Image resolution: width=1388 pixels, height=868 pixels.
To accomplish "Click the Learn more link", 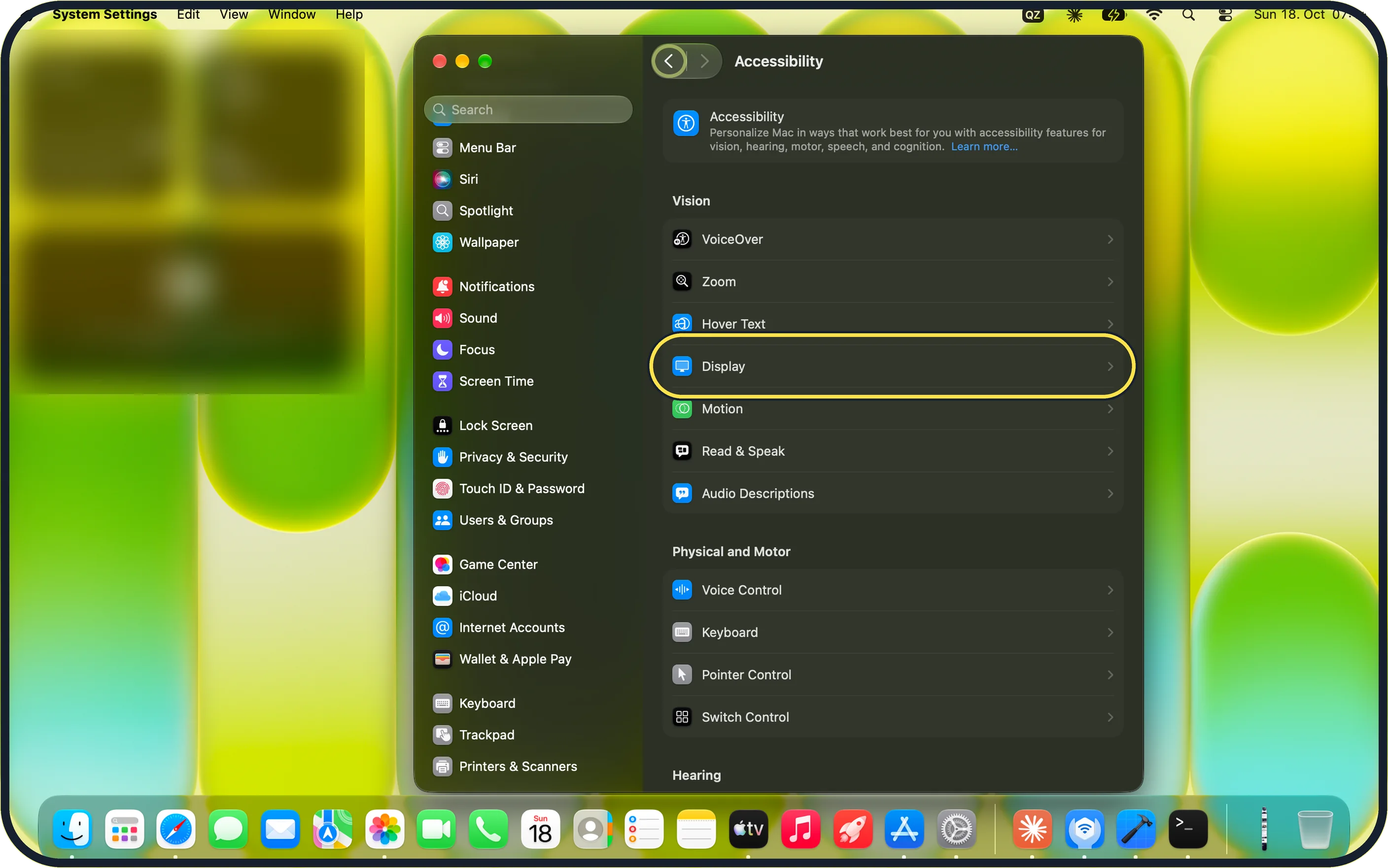I will point(984,146).
